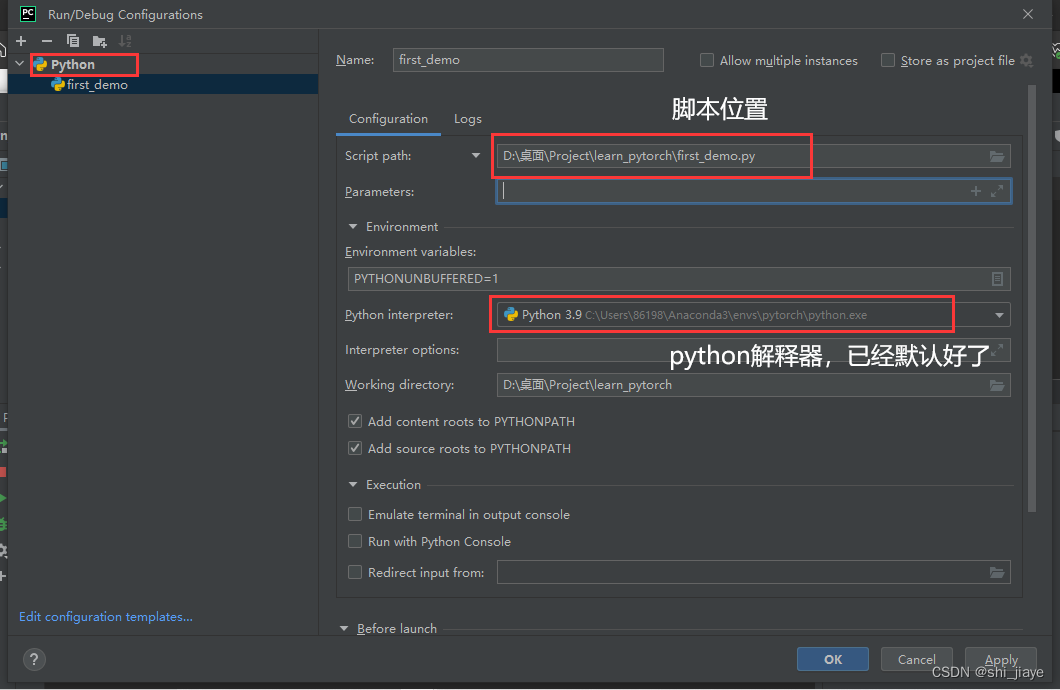The image size is (1060, 690).
Task: Switch to the Logs tab
Action: (x=468, y=119)
